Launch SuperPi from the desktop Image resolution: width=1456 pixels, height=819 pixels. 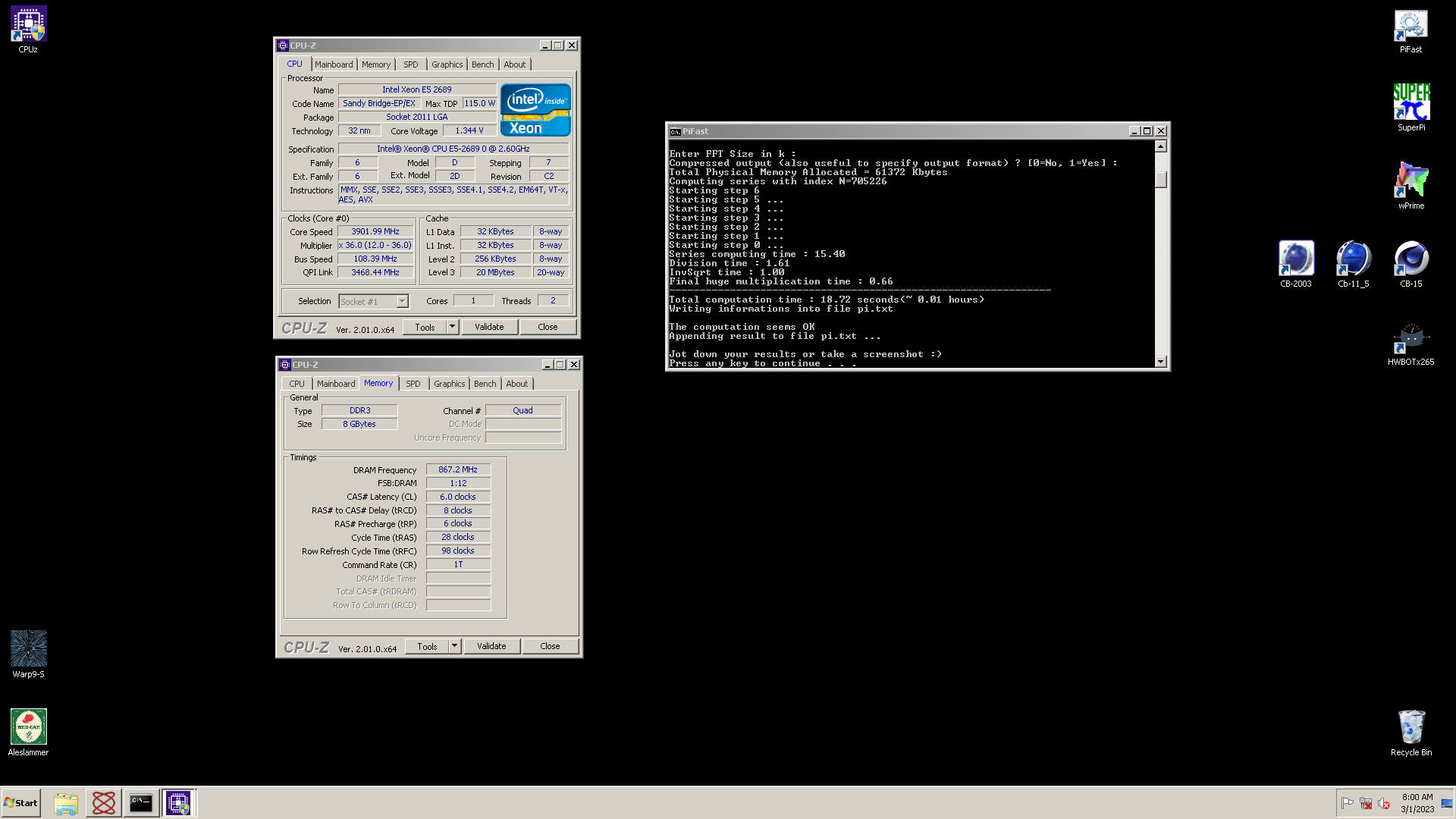pyautogui.click(x=1410, y=108)
